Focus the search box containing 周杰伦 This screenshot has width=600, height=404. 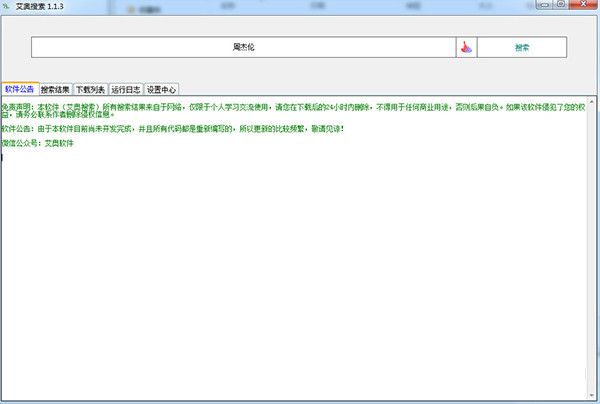pyautogui.click(x=244, y=47)
